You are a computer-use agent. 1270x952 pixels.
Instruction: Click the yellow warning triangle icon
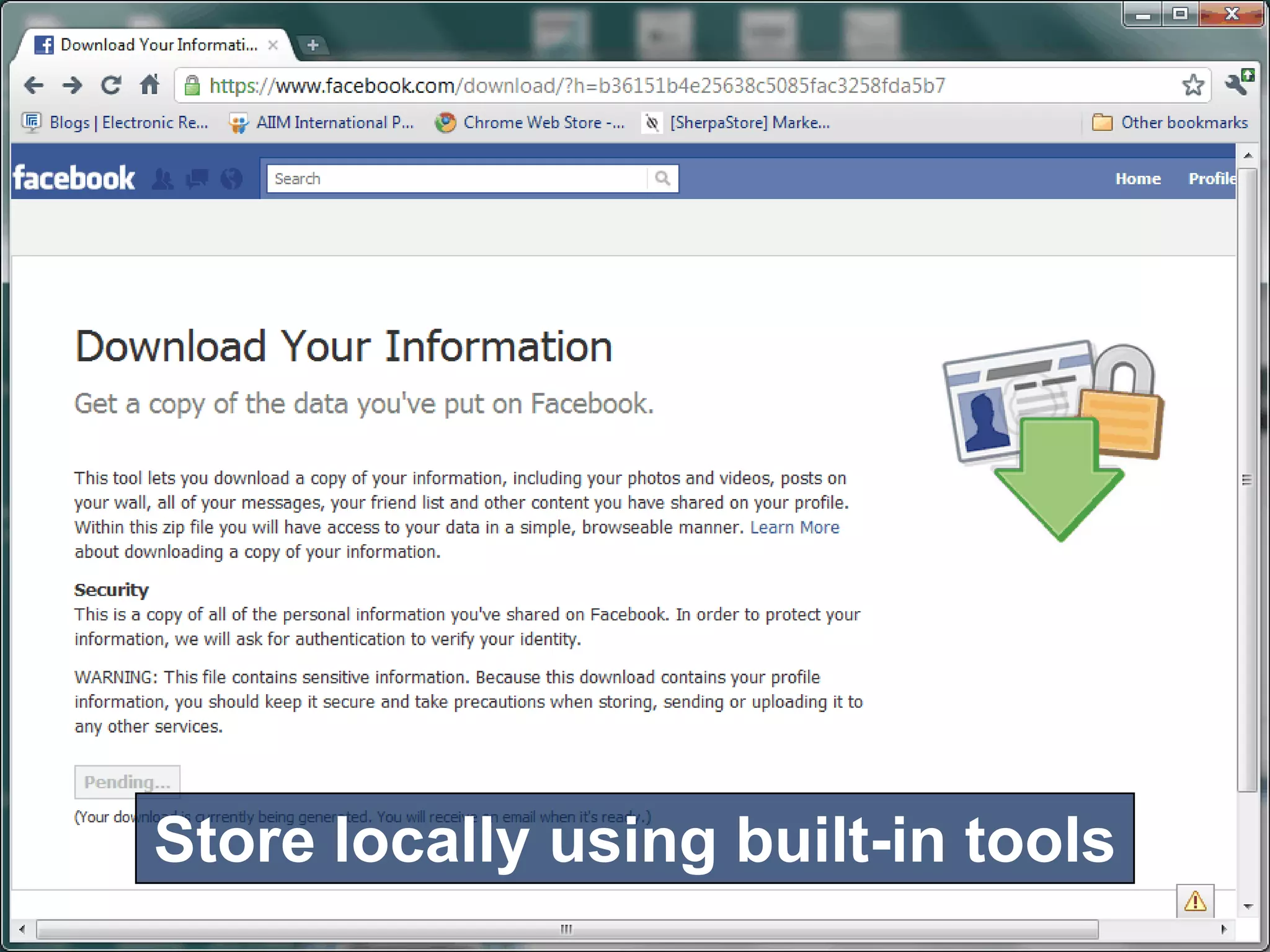tap(1195, 901)
